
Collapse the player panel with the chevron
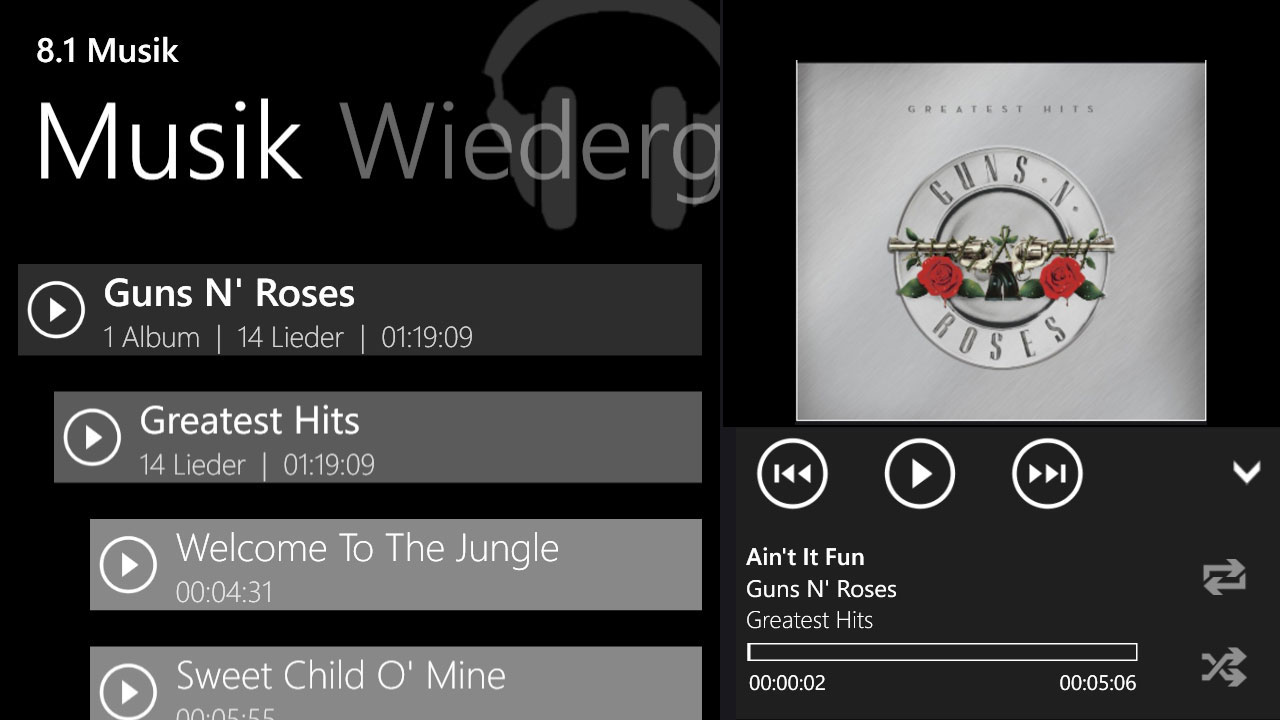tap(1246, 471)
